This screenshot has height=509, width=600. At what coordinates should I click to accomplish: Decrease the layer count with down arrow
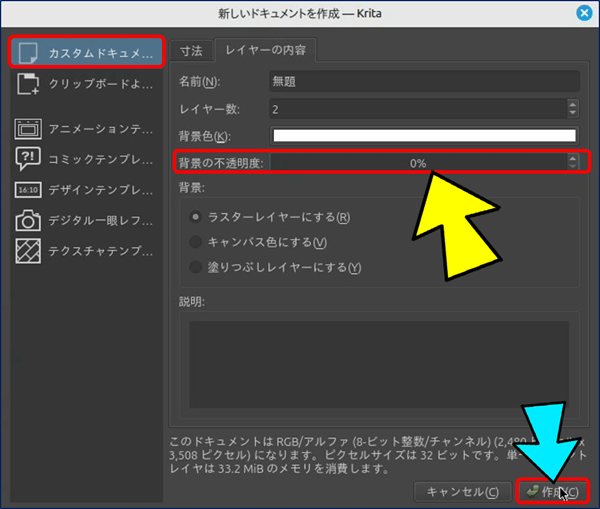572,113
